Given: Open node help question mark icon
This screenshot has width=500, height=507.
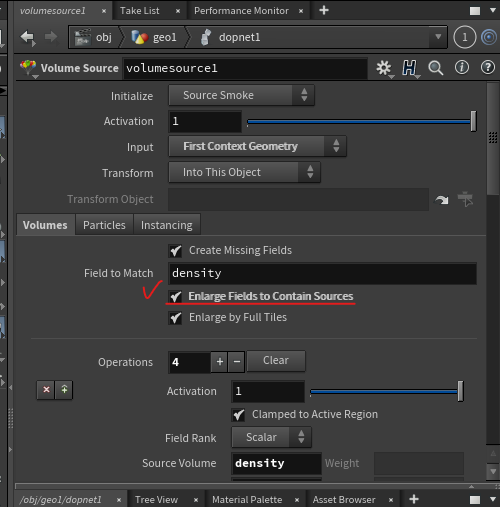Looking at the screenshot, I should point(487,68).
